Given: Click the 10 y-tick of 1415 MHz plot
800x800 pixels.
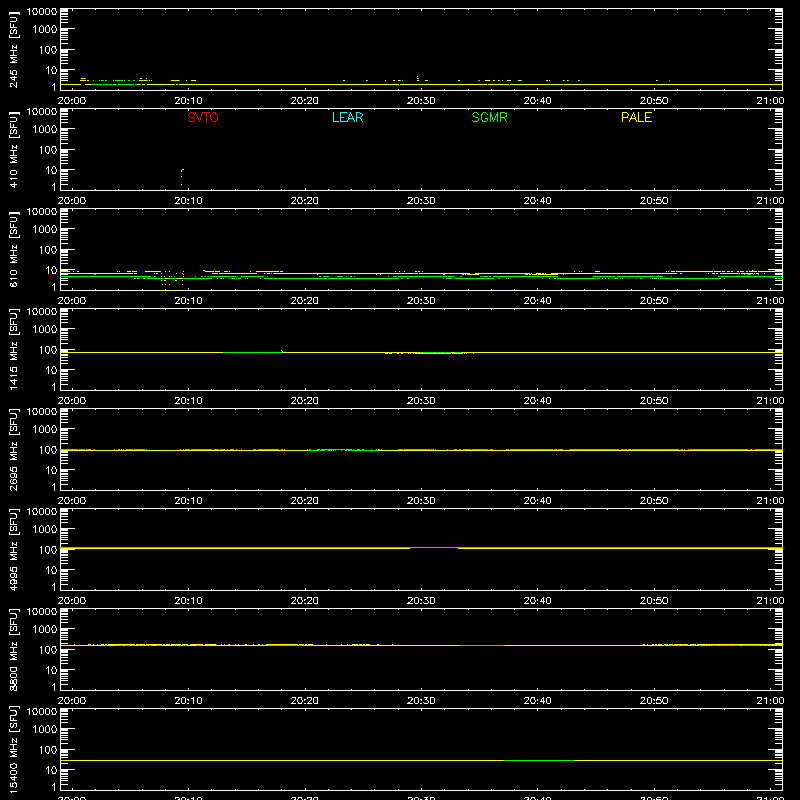Looking at the screenshot, I should 51,370.
